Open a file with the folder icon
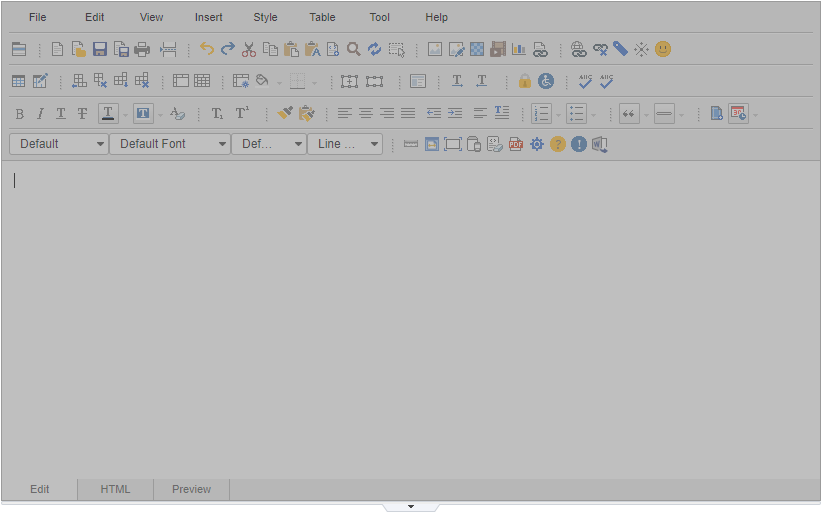The width and height of the screenshot is (822, 513). click(x=79, y=49)
